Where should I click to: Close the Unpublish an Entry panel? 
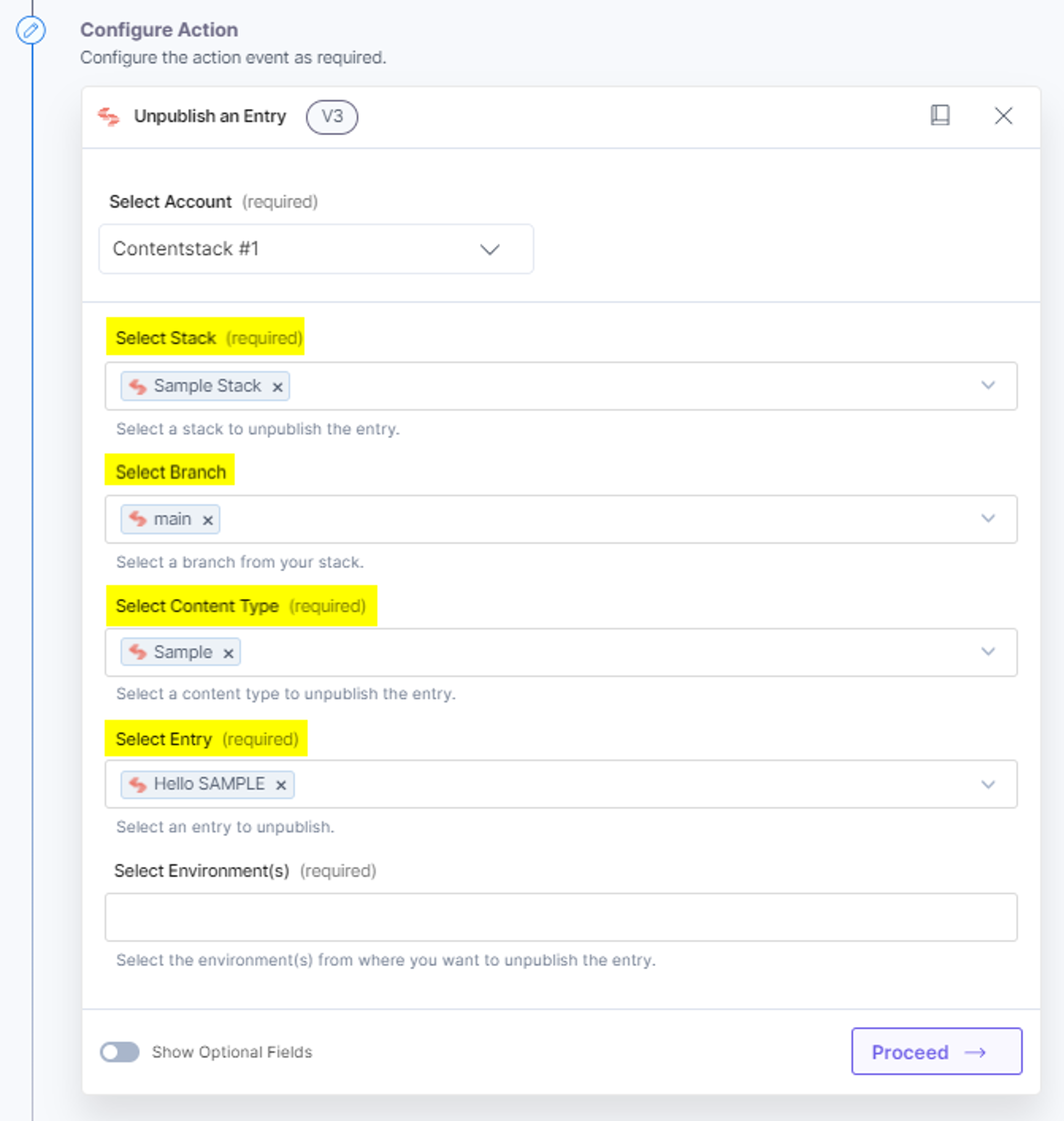click(x=1003, y=116)
